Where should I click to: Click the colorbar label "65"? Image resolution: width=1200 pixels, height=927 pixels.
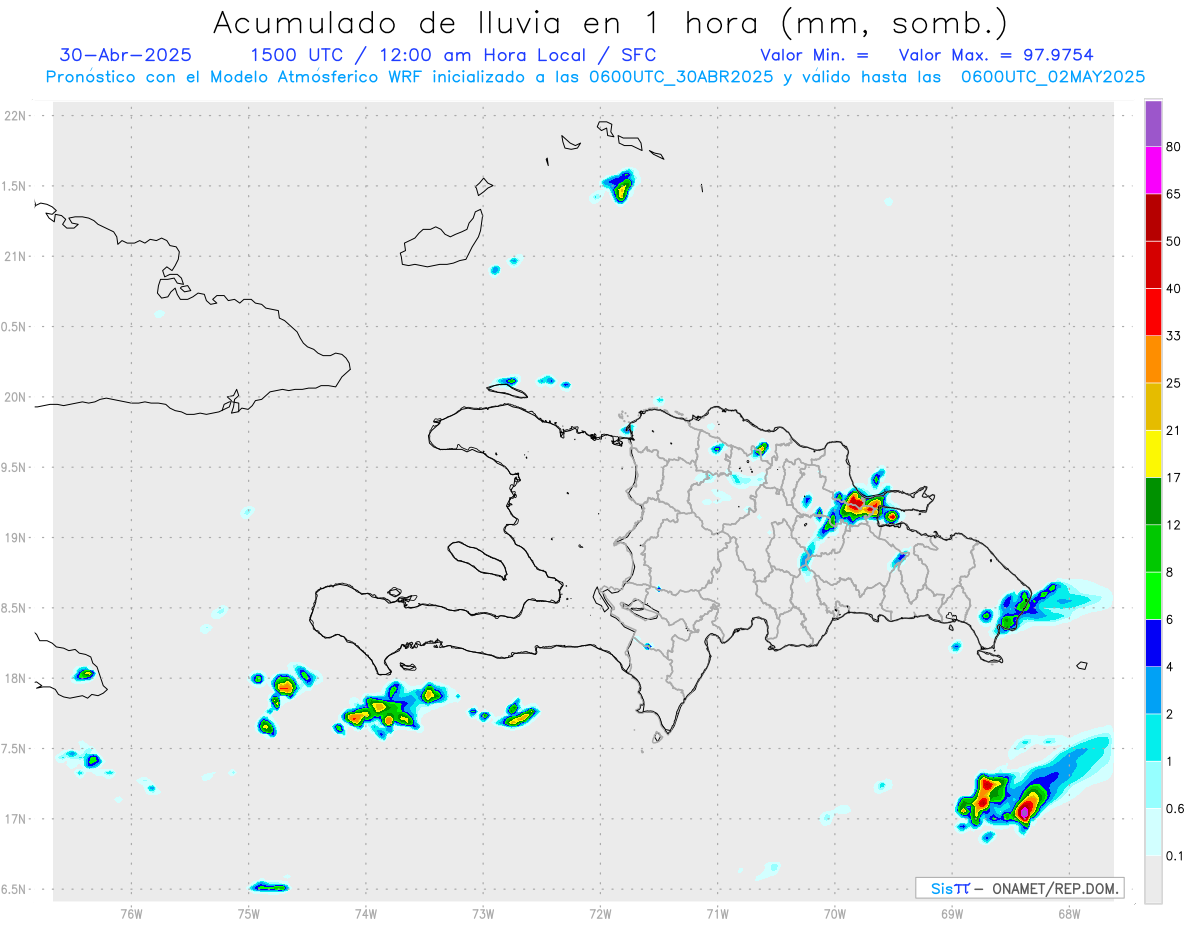coord(1174,195)
